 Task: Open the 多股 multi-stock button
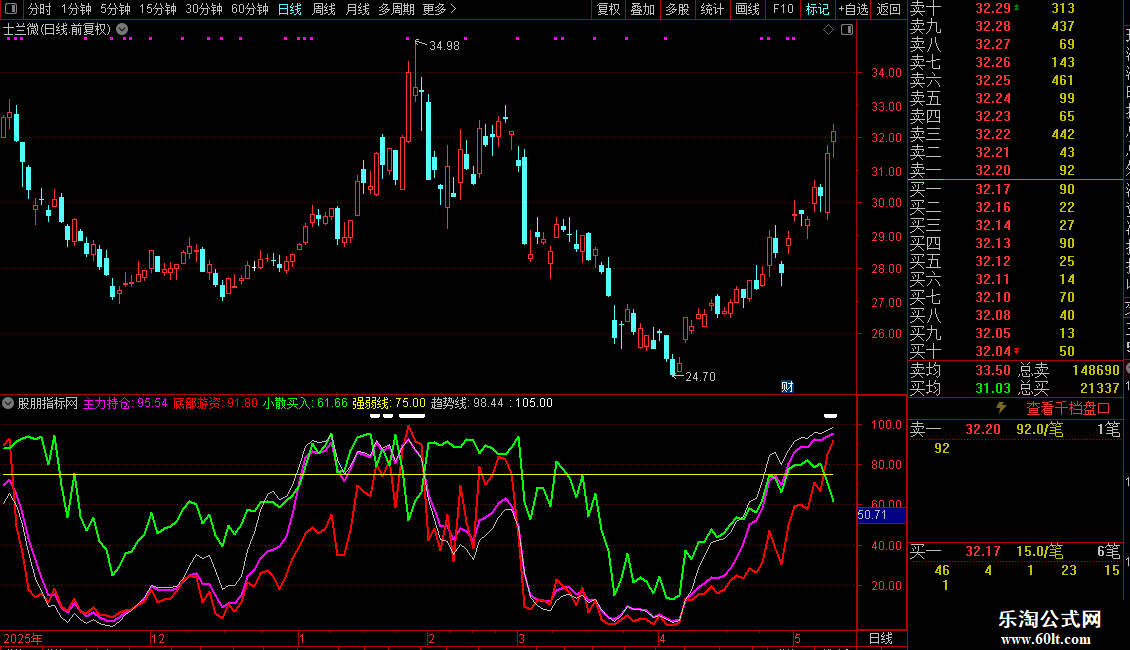coord(677,9)
